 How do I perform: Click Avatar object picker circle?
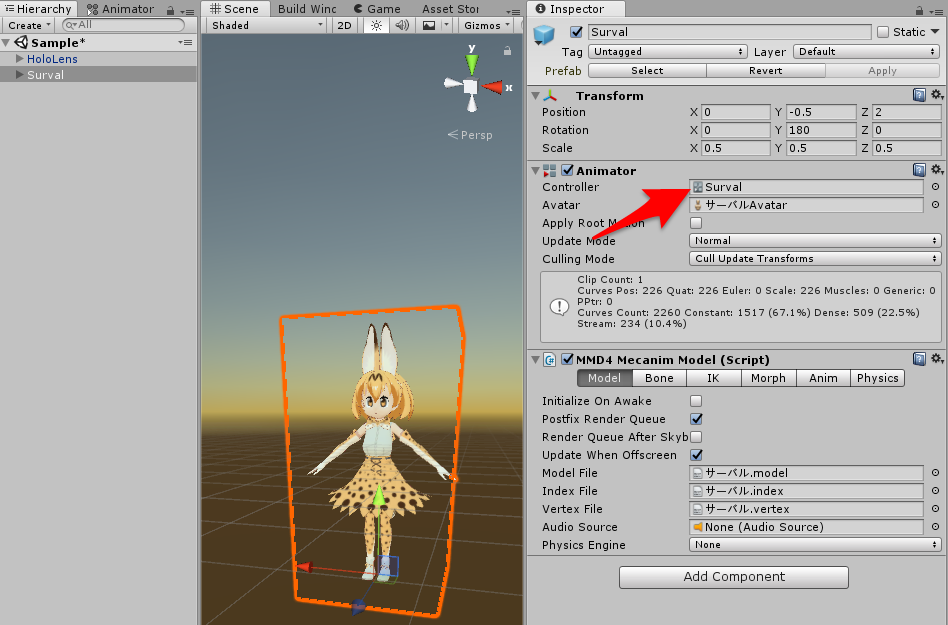(935, 205)
